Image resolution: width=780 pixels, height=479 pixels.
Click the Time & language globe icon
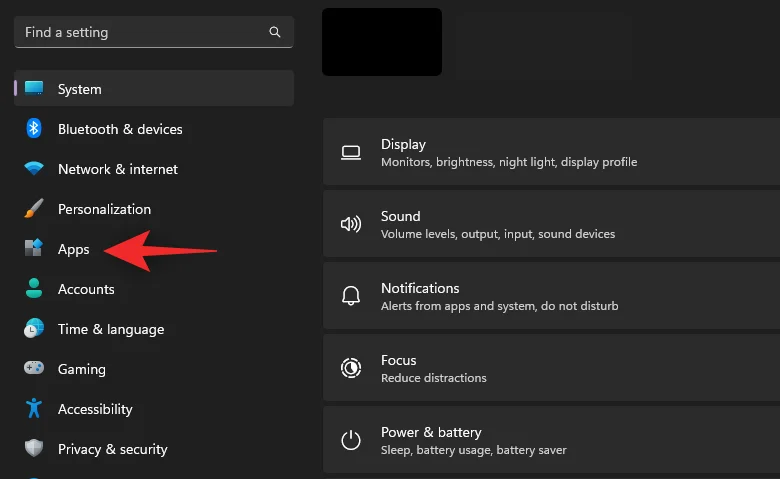[x=34, y=328]
